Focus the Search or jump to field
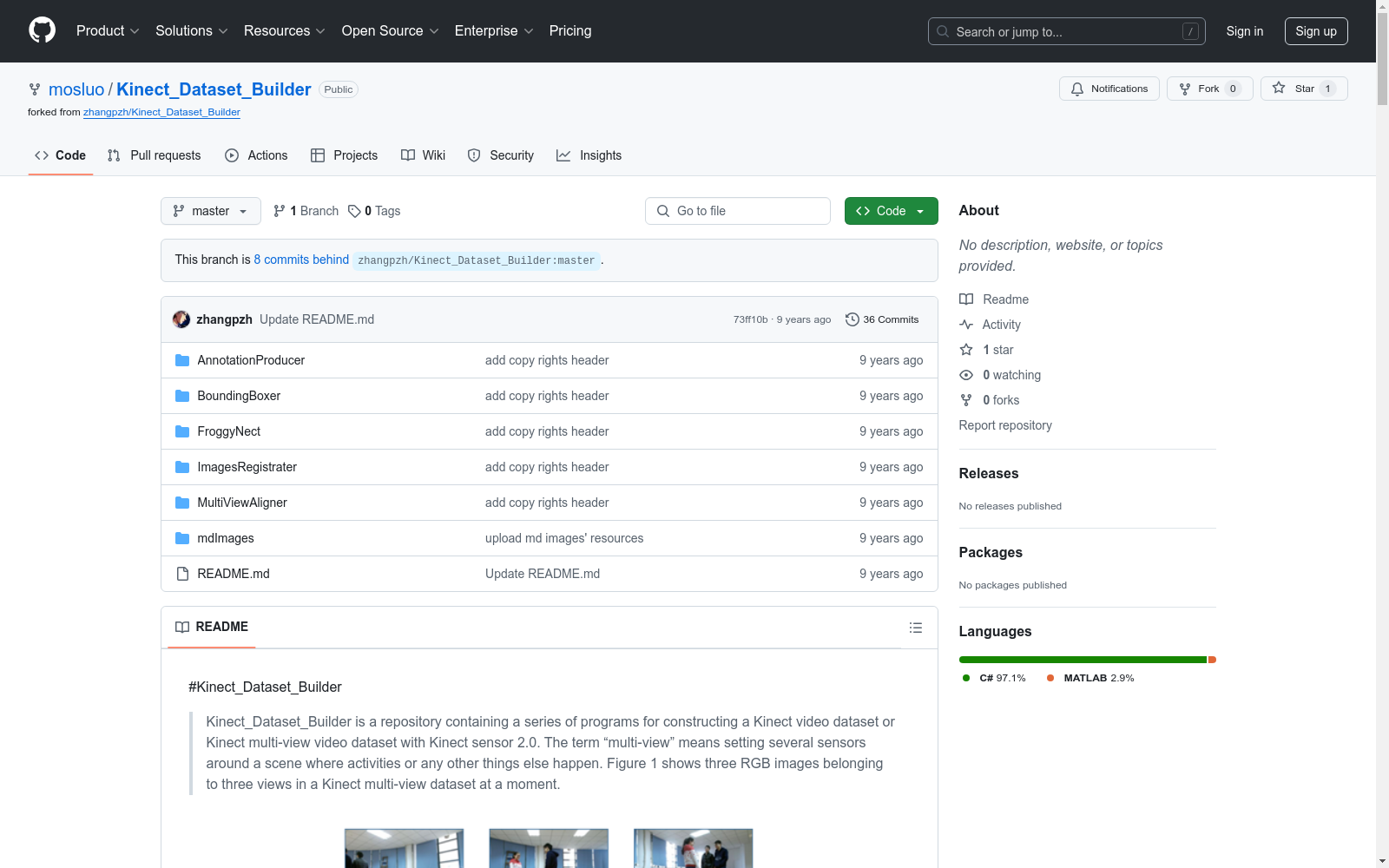The height and width of the screenshot is (868, 1389). (1067, 31)
